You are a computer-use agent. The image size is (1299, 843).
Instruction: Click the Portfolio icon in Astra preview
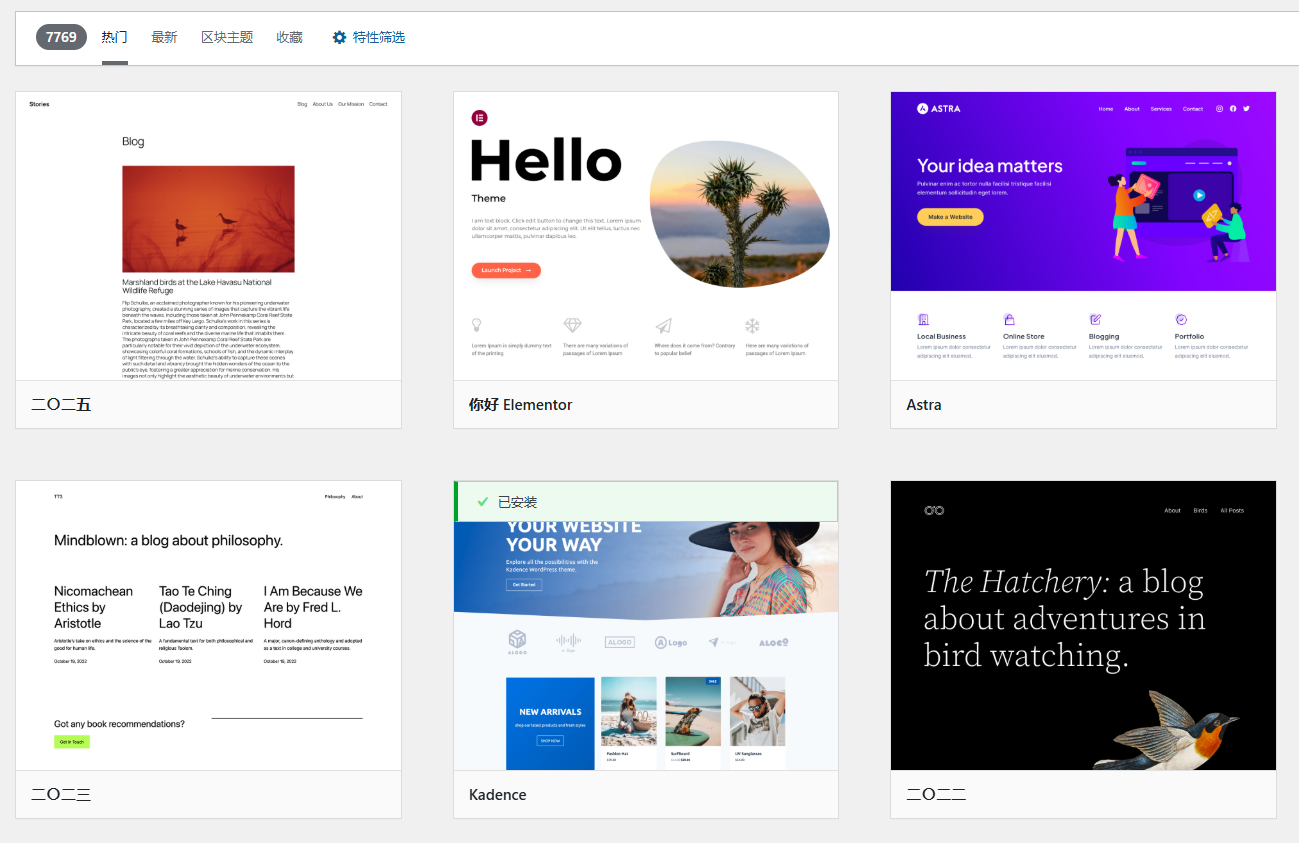(x=1181, y=319)
